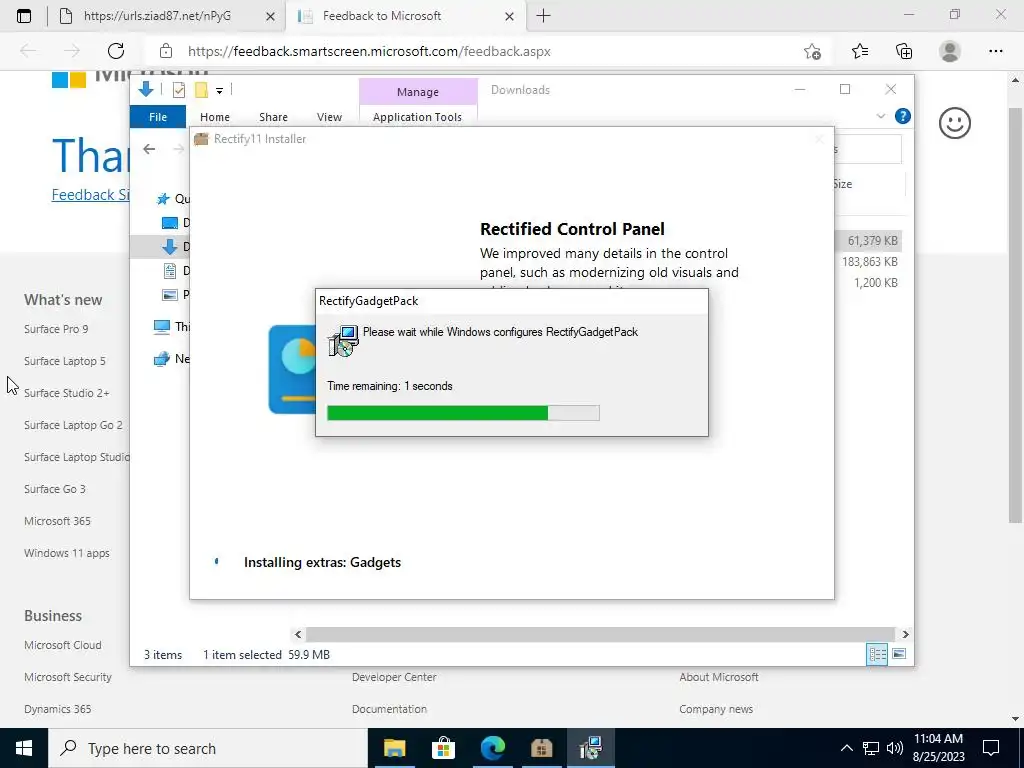
Task: Click the Explorer horizontal scrollbar right arrow
Action: [x=905, y=634]
